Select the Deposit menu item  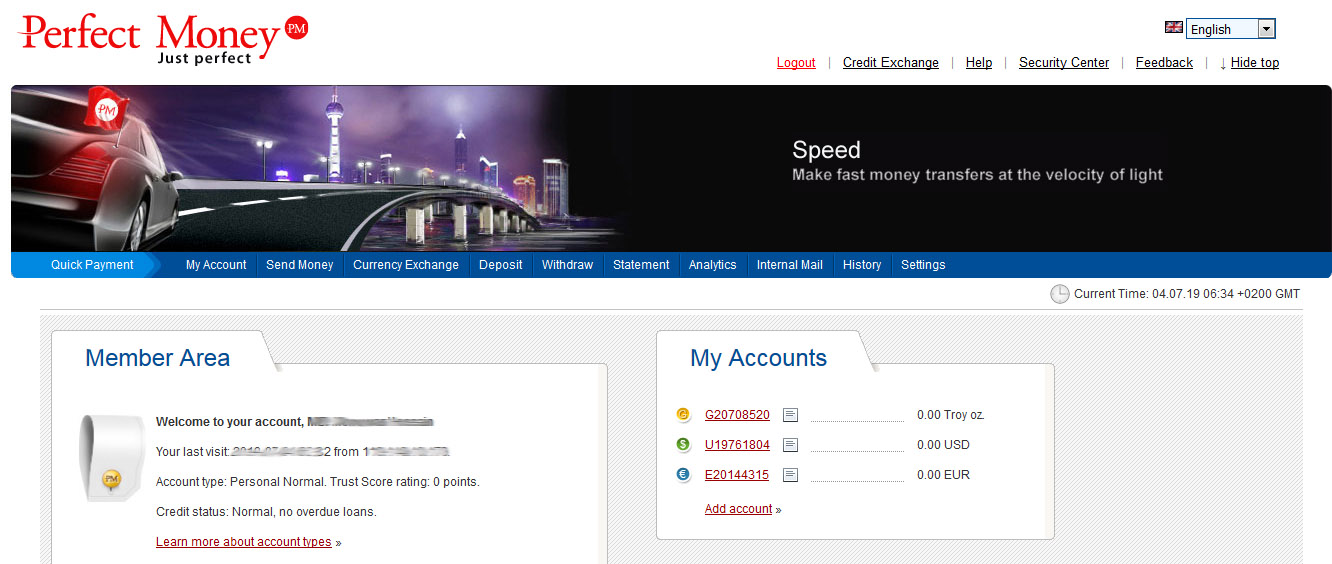click(x=501, y=265)
